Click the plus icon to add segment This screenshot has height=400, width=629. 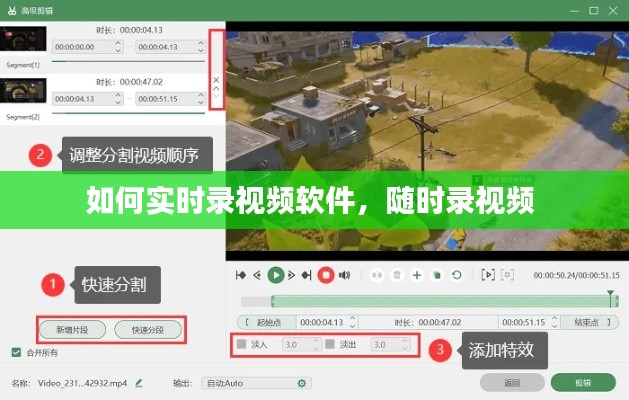(x=416, y=274)
